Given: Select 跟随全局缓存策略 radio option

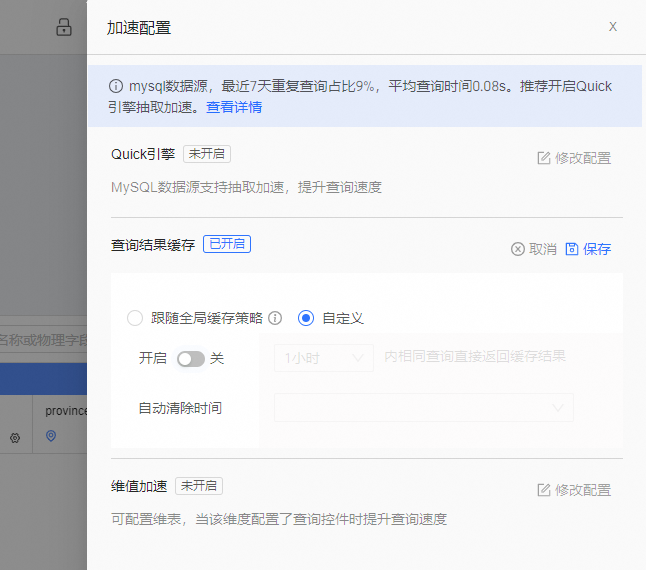Looking at the screenshot, I should [x=135, y=318].
